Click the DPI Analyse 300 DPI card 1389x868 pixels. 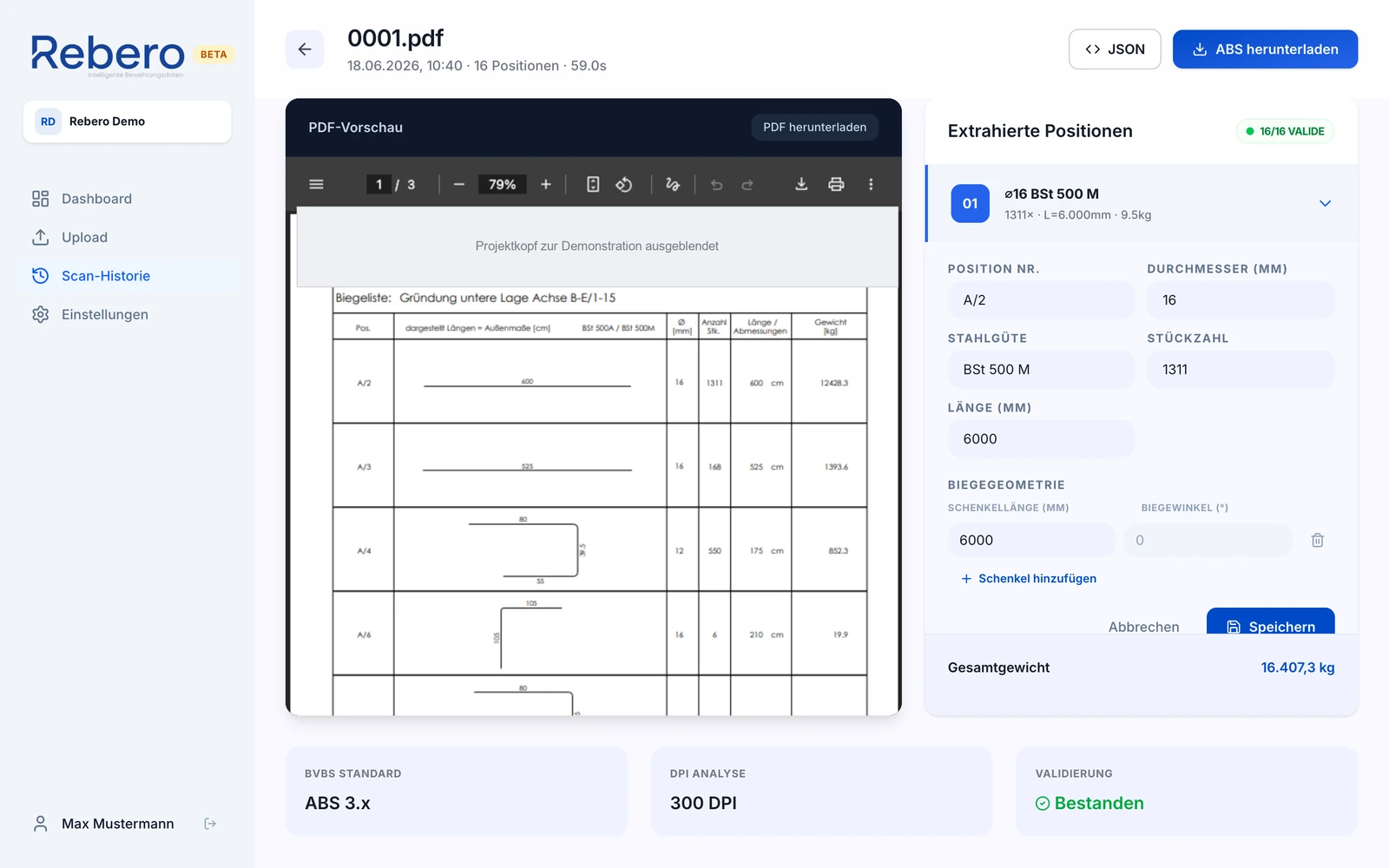821,792
